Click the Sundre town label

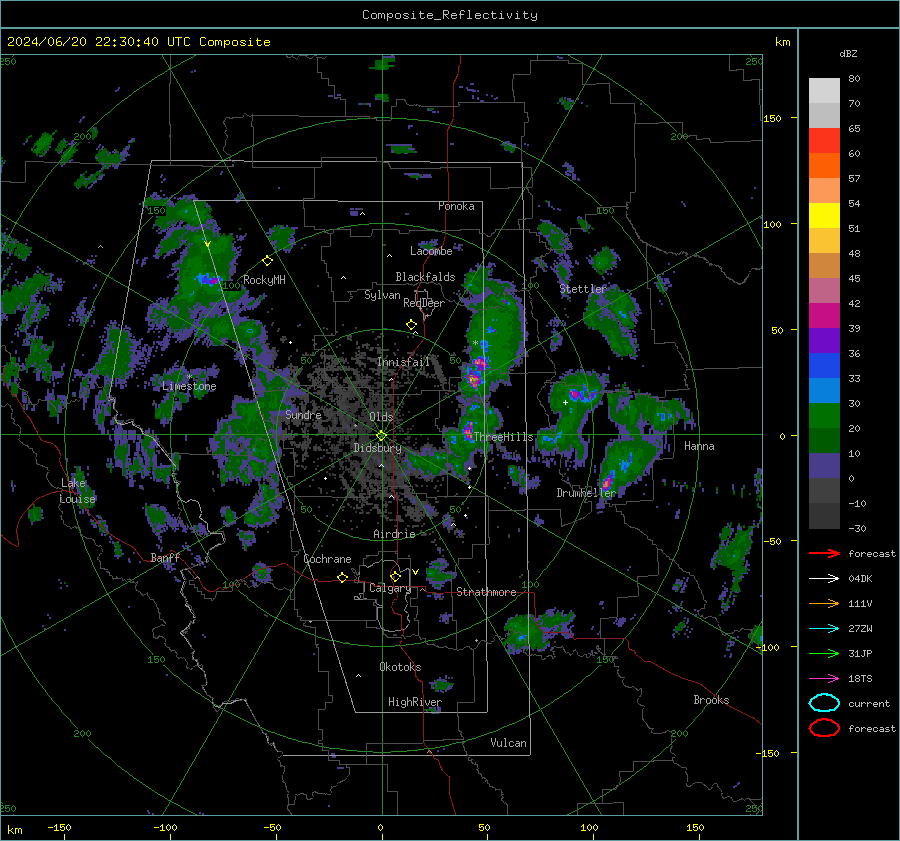(x=303, y=414)
